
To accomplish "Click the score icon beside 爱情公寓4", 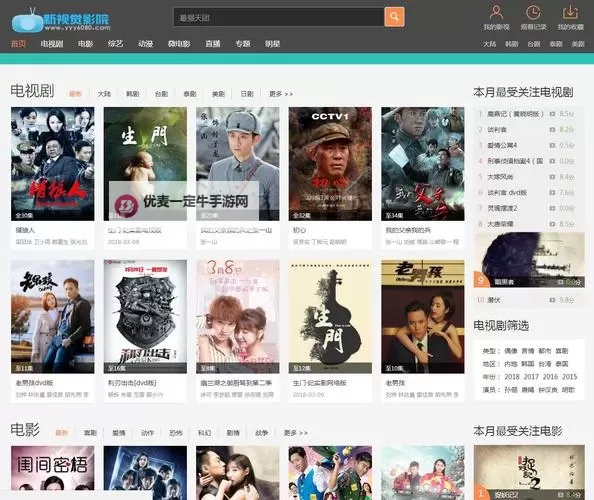I will [x=552, y=145].
